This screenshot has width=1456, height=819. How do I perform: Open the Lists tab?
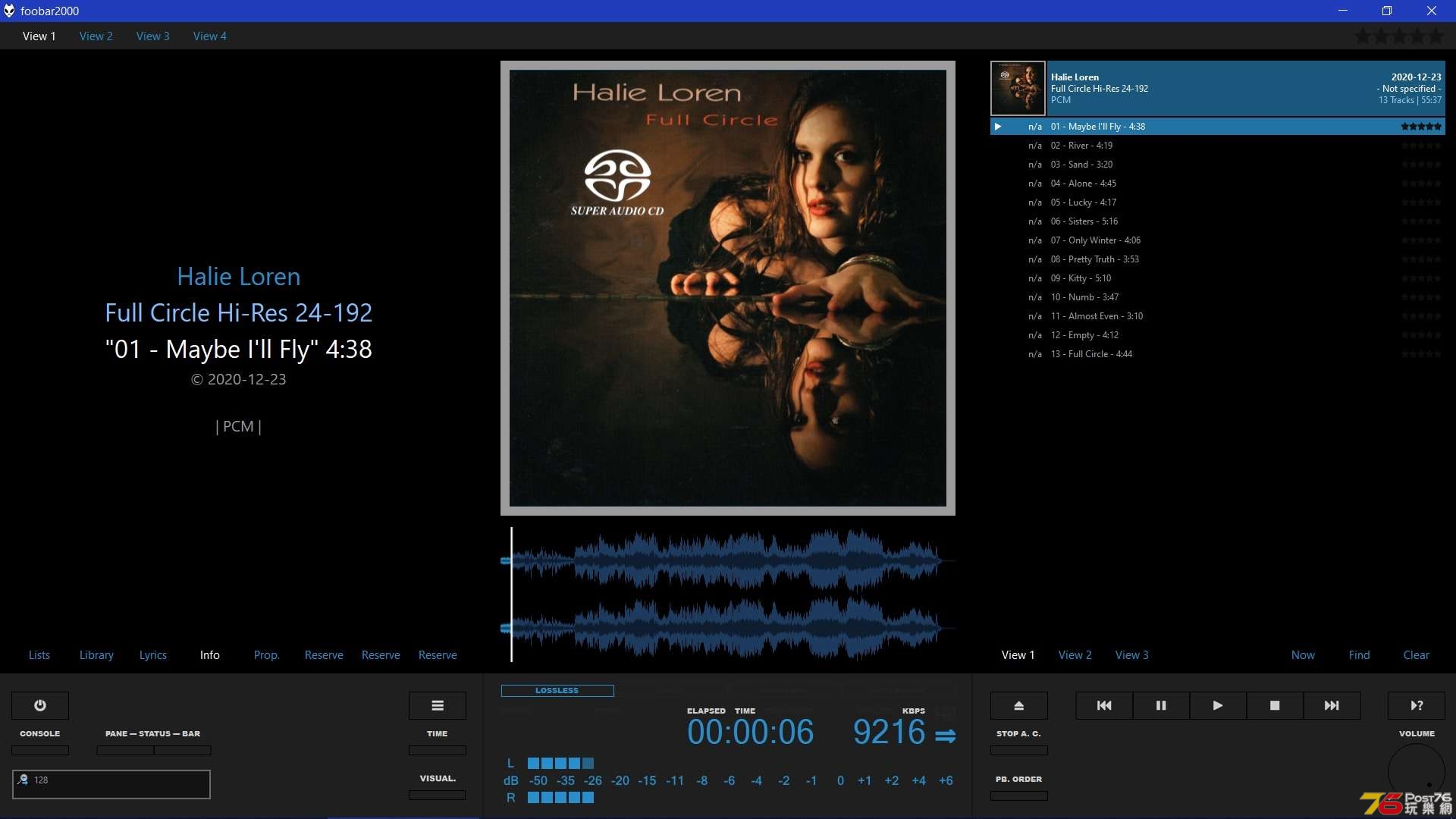39,654
